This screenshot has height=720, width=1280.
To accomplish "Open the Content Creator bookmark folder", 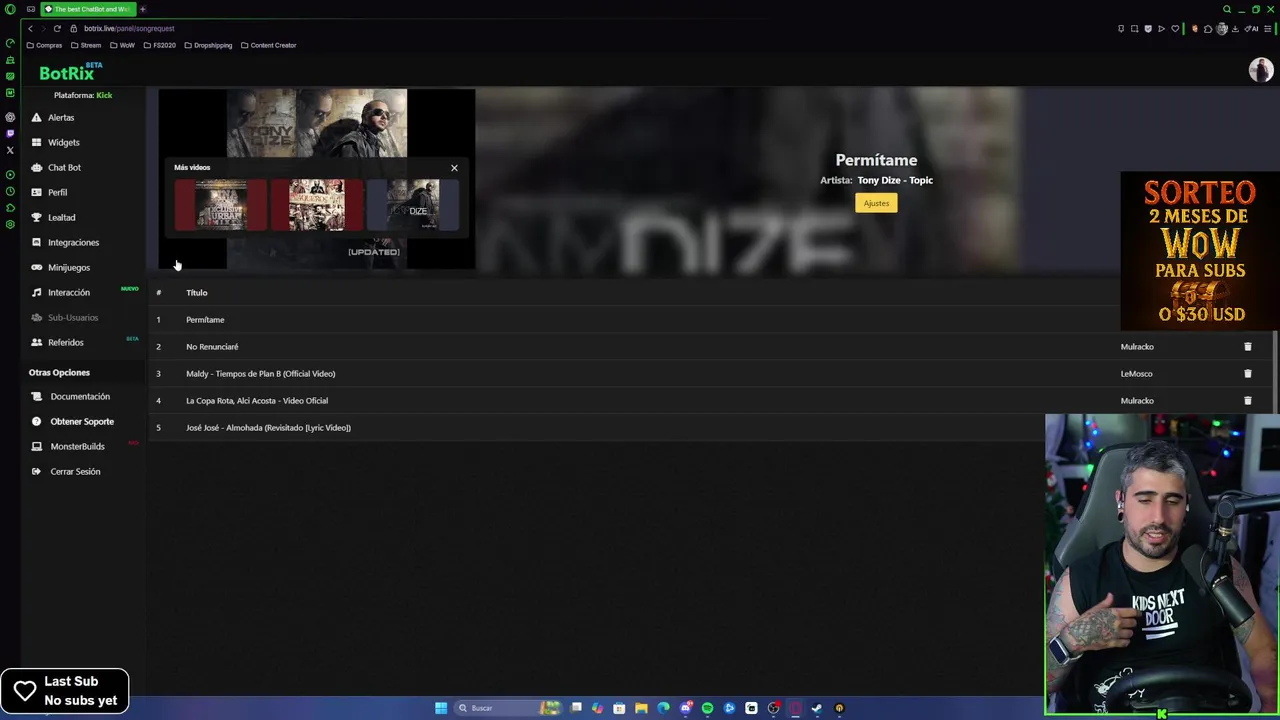I will (268, 45).
